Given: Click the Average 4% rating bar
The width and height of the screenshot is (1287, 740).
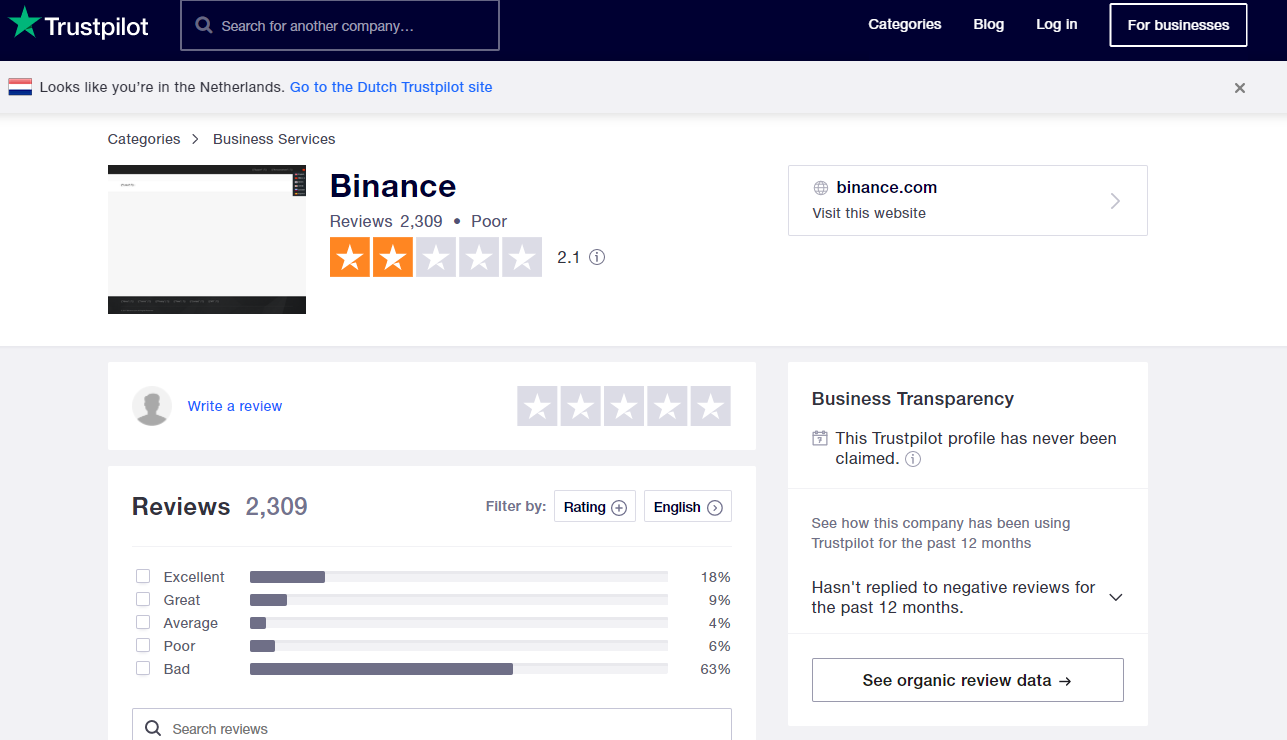Looking at the screenshot, I should (x=459, y=623).
